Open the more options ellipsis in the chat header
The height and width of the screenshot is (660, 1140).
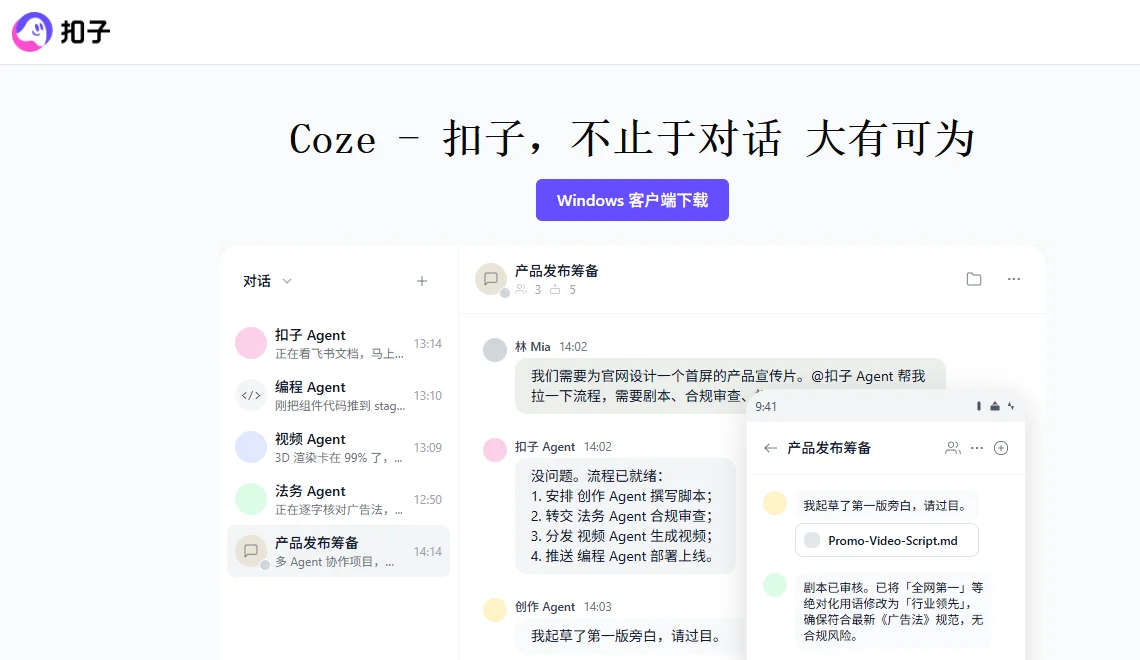(x=1013, y=279)
